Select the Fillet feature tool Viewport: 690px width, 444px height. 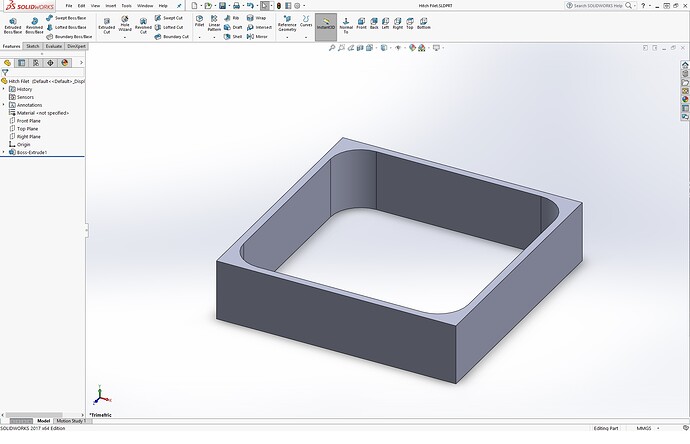coord(199,22)
